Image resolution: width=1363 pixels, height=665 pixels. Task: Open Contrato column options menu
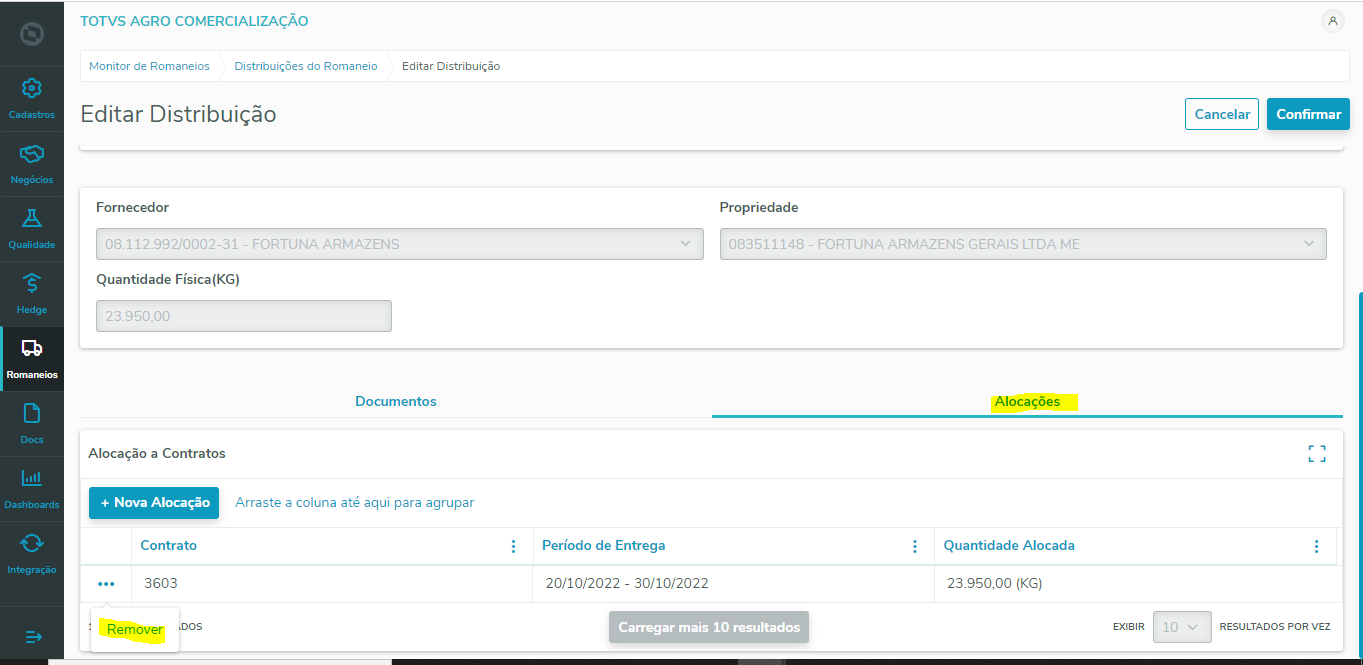point(514,546)
